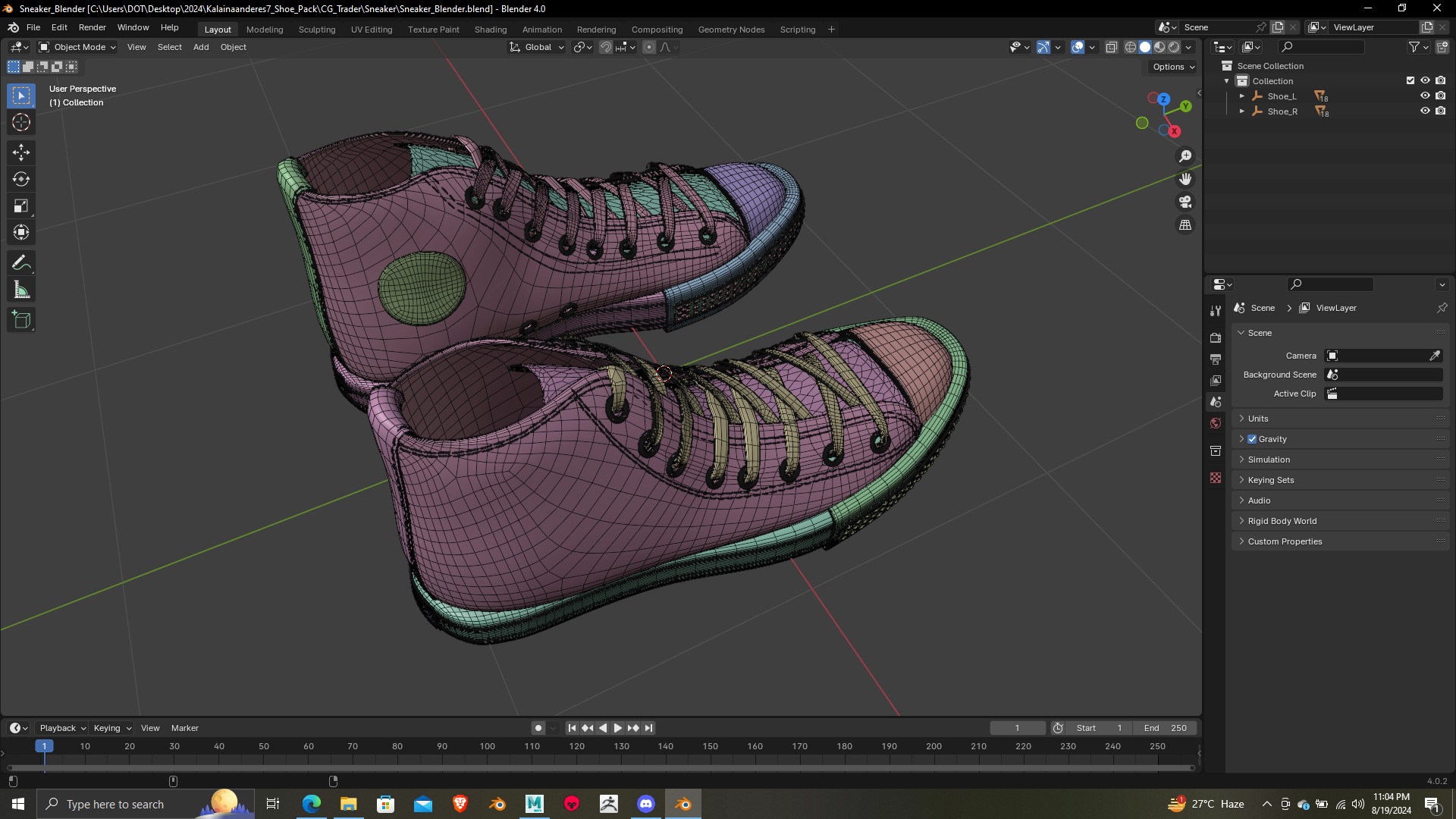Open the Output properties tab
Image resolution: width=1456 pixels, height=819 pixels.
(1216, 359)
